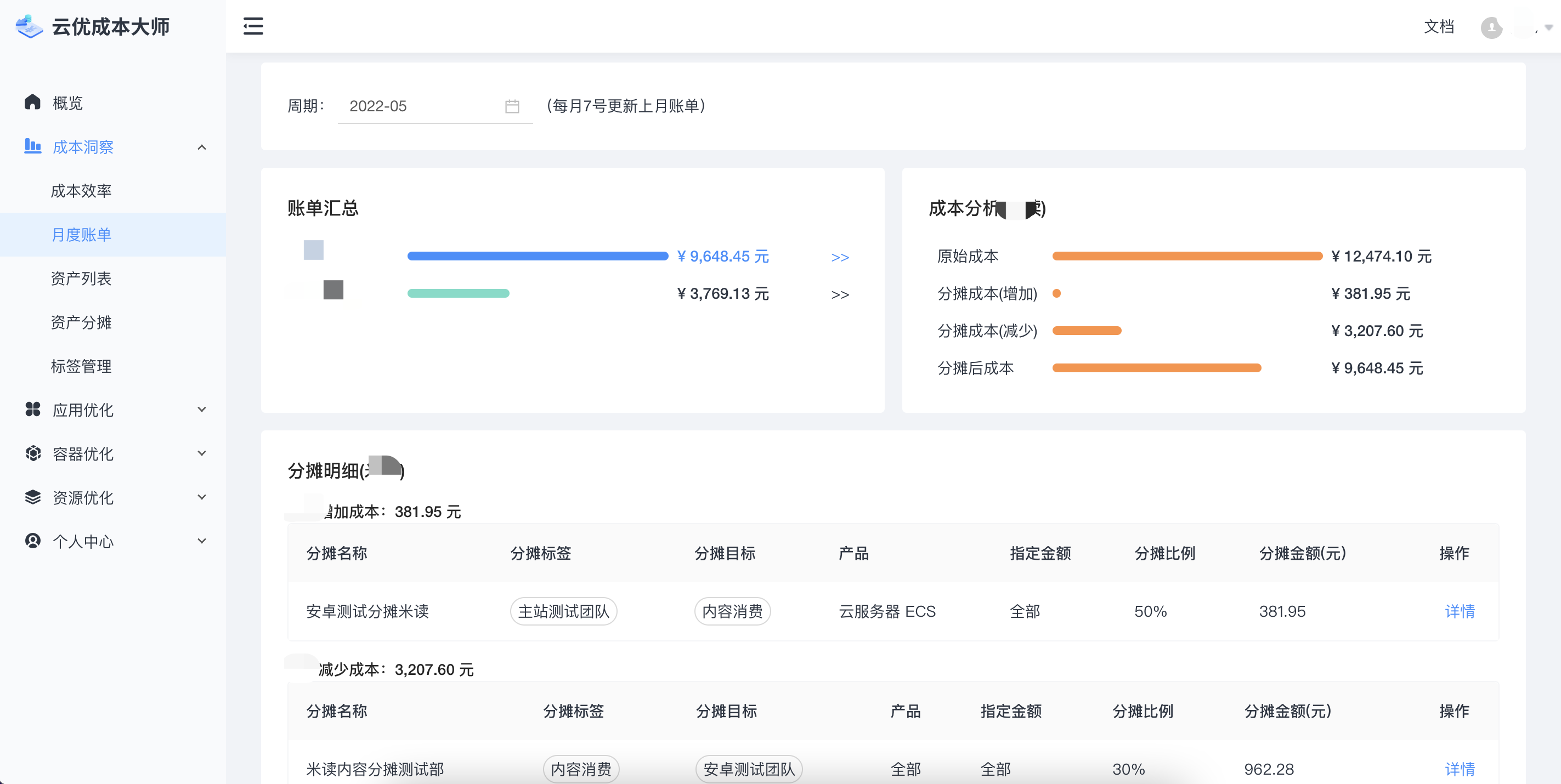Click the 原始成本 orange bar
Image resolution: width=1561 pixels, height=784 pixels.
(x=1187, y=256)
